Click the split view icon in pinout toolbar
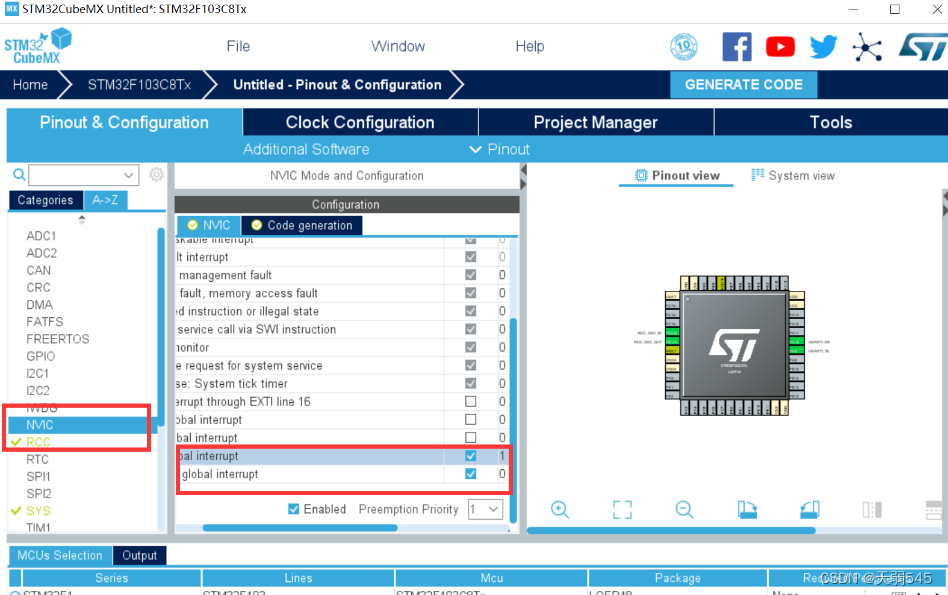Viewport: 948px width, 595px height. 872,510
